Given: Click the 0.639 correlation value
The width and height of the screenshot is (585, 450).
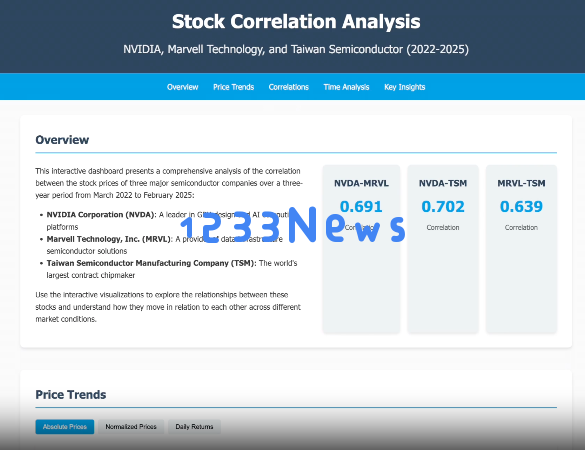Looking at the screenshot, I should (x=521, y=206).
